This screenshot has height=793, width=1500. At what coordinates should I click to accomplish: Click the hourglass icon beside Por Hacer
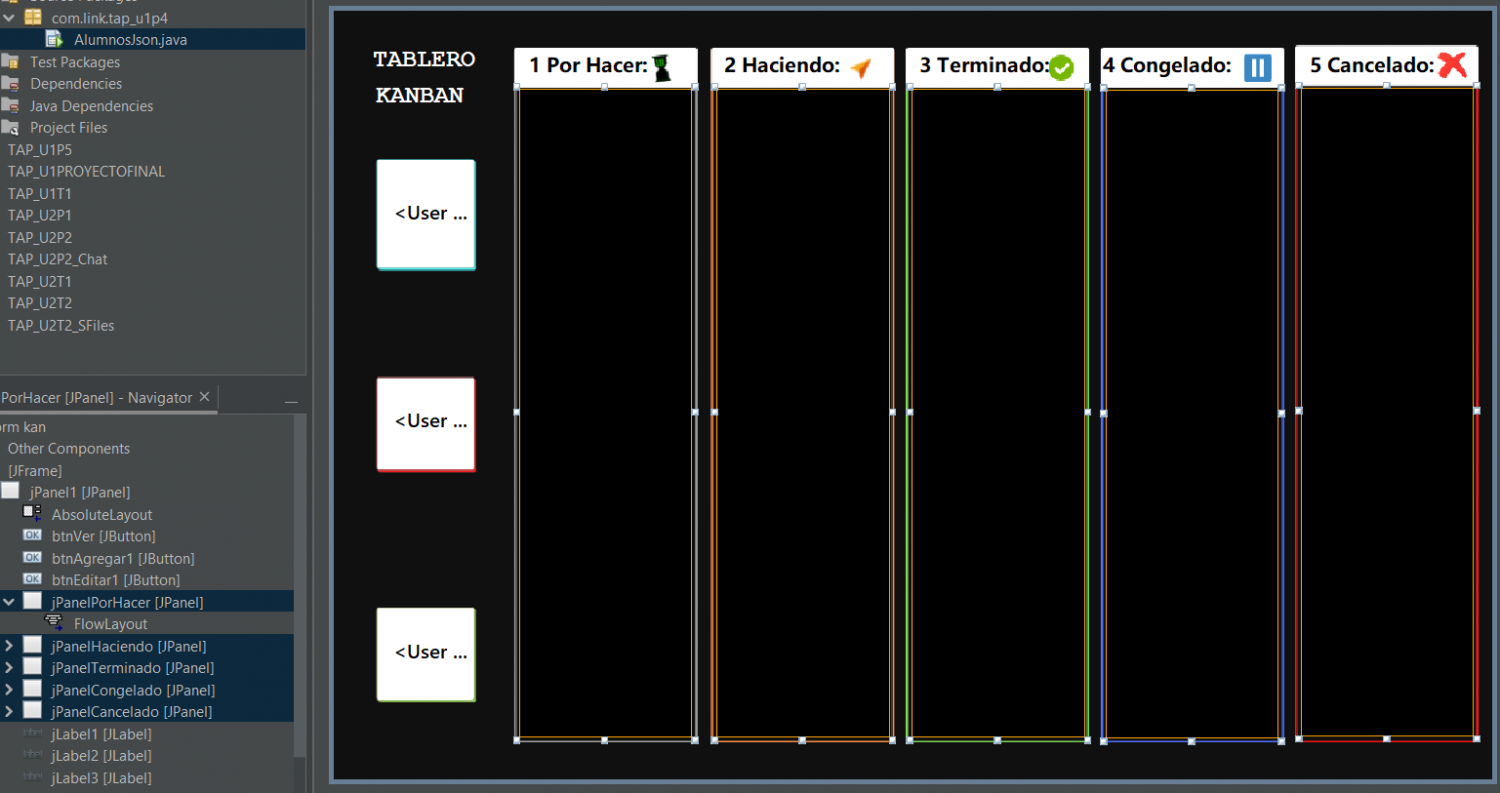[662, 67]
